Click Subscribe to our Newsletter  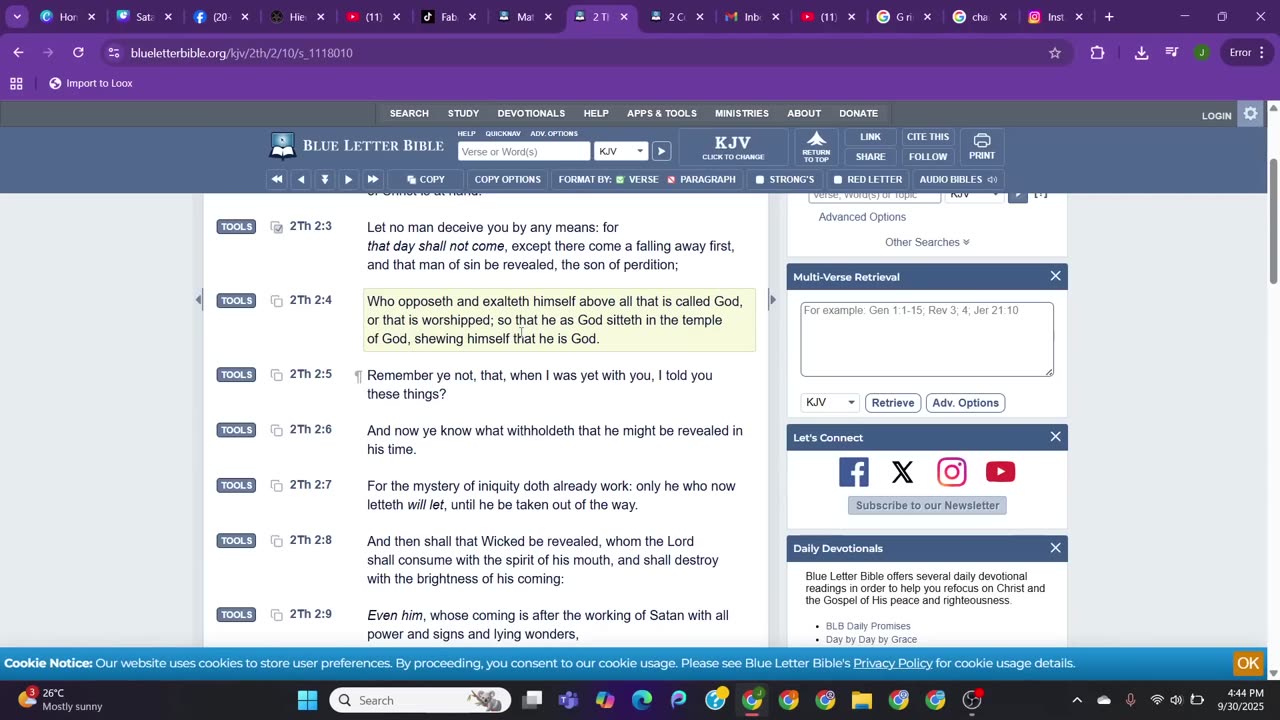coord(927,506)
